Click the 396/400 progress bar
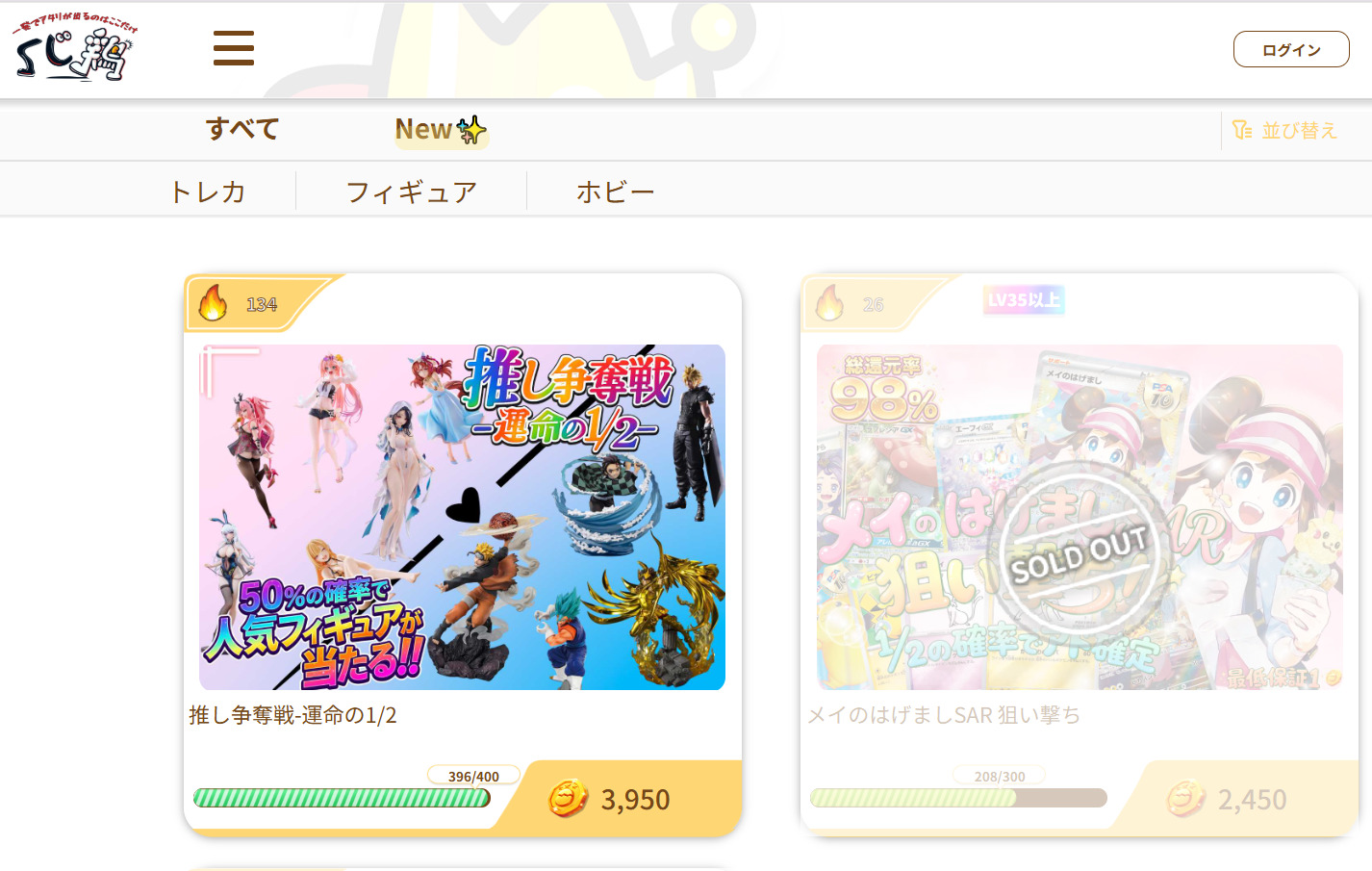The height and width of the screenshot is (871, 1372). coord(342,798)
